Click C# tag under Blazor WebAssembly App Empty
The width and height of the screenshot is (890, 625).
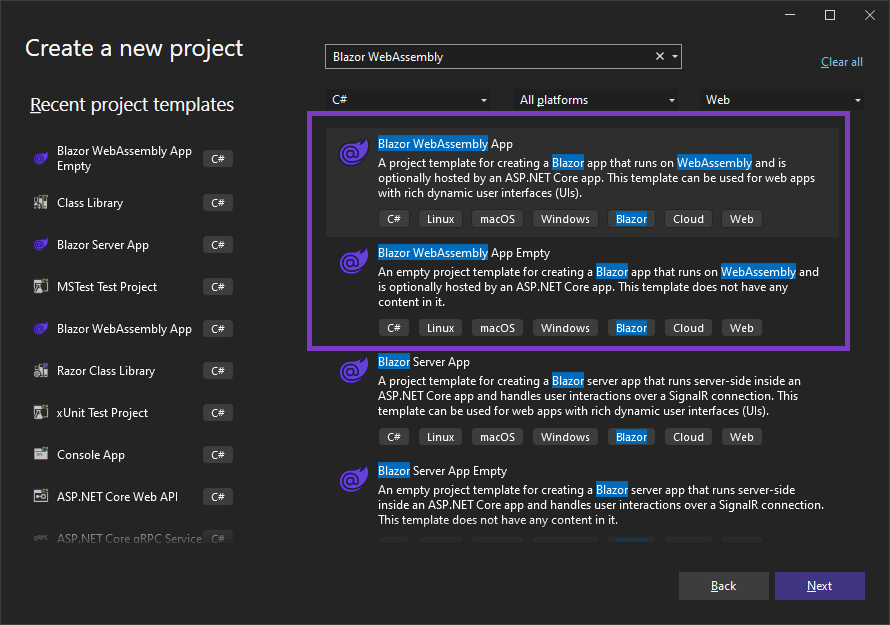[x=394, y=328]
